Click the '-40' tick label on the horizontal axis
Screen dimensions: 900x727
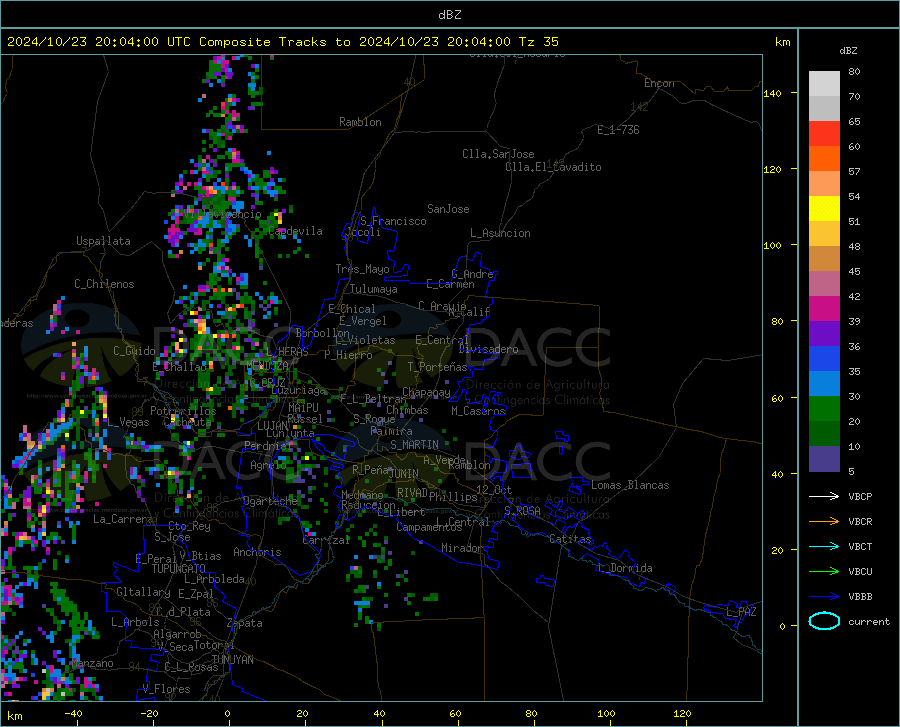click(x=73, y=713)
